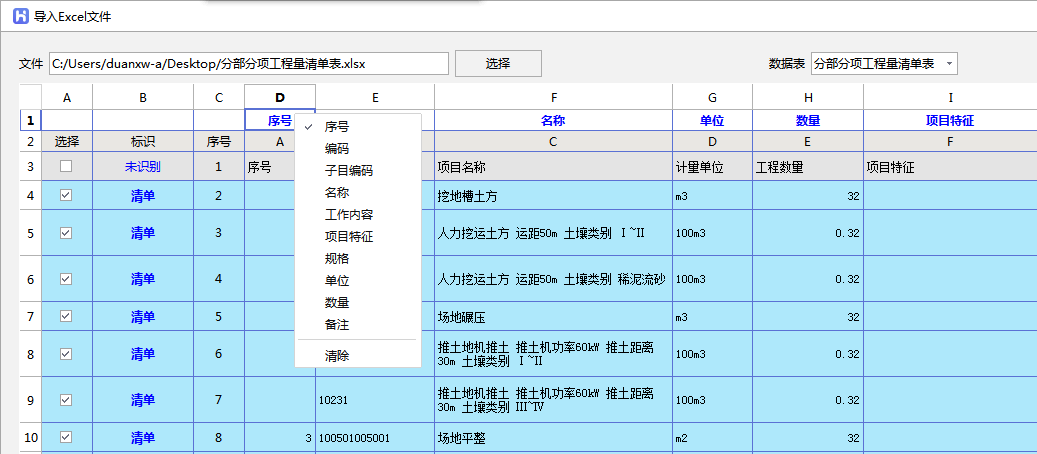Open the 数据表 dropdown
1037x454 pixels.
(x=884, y=63)
